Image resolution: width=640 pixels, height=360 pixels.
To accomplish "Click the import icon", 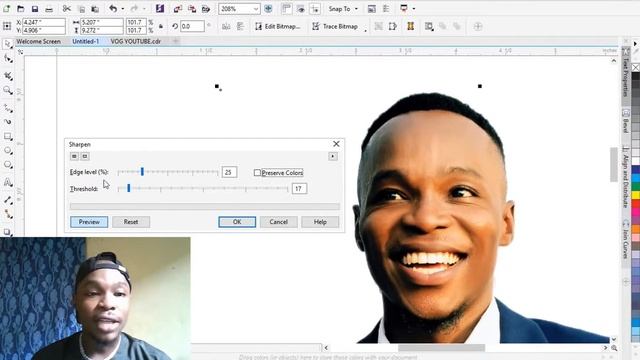I will 178,9.
